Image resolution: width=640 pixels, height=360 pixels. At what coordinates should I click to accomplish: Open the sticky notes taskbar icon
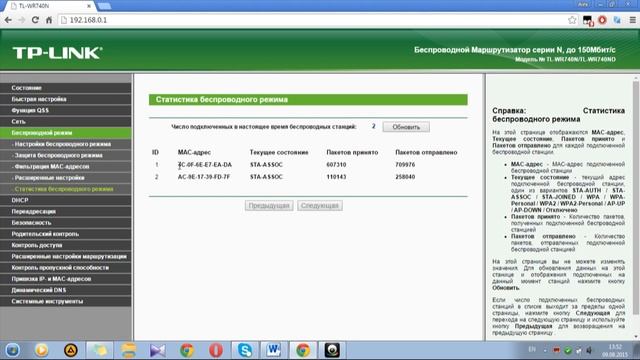pyautogui.click(x=100, y=350)
